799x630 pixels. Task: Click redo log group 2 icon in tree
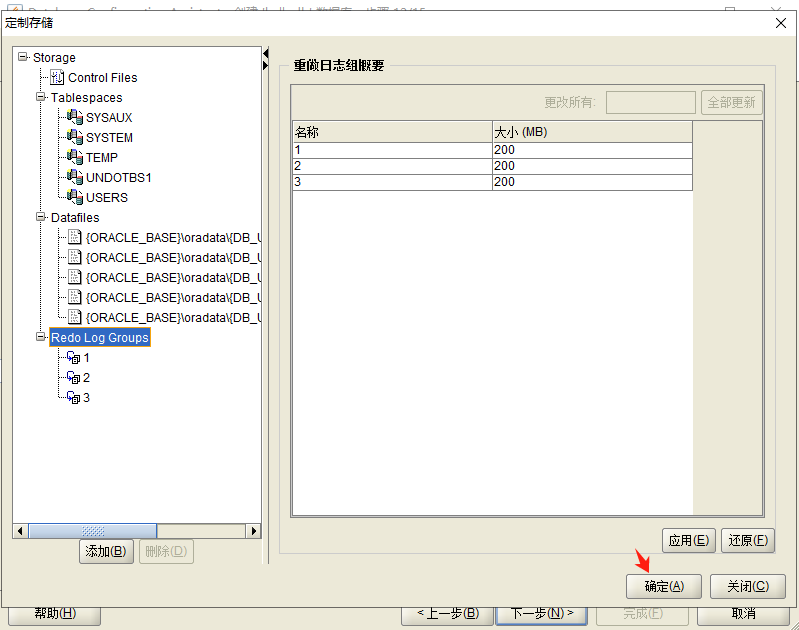(73, 378)
